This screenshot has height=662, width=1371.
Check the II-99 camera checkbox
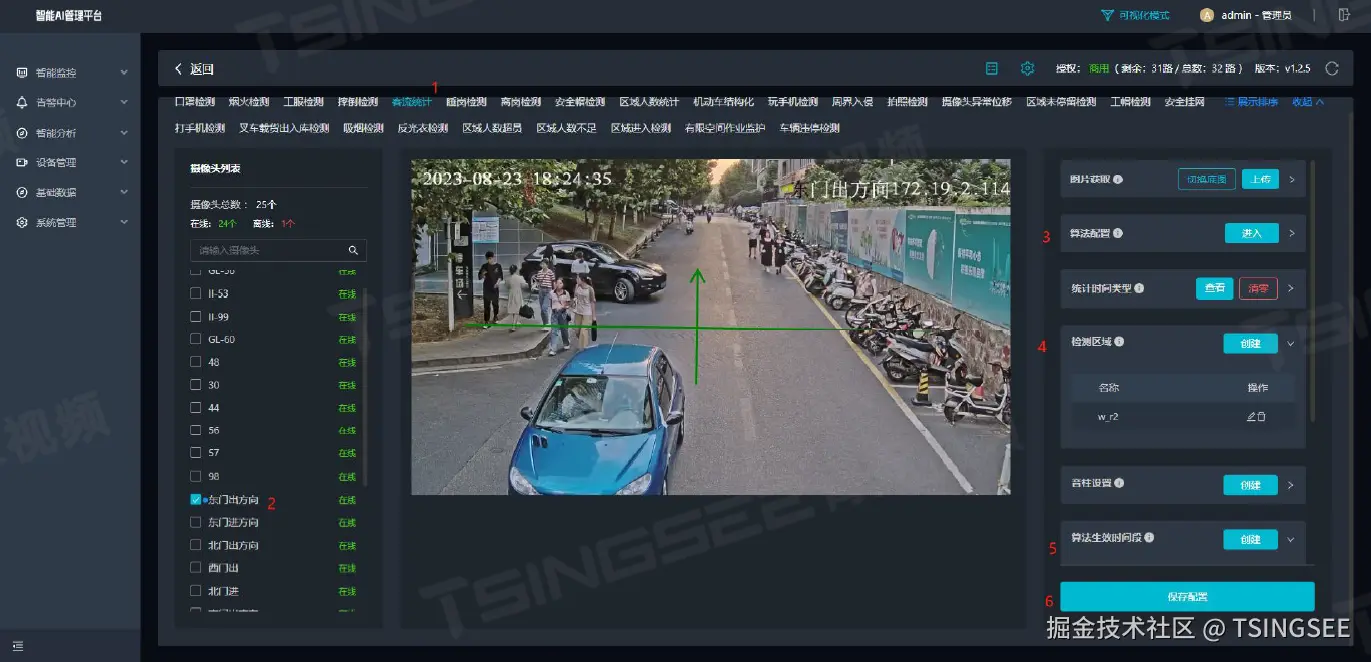click(x=196, y=317)
